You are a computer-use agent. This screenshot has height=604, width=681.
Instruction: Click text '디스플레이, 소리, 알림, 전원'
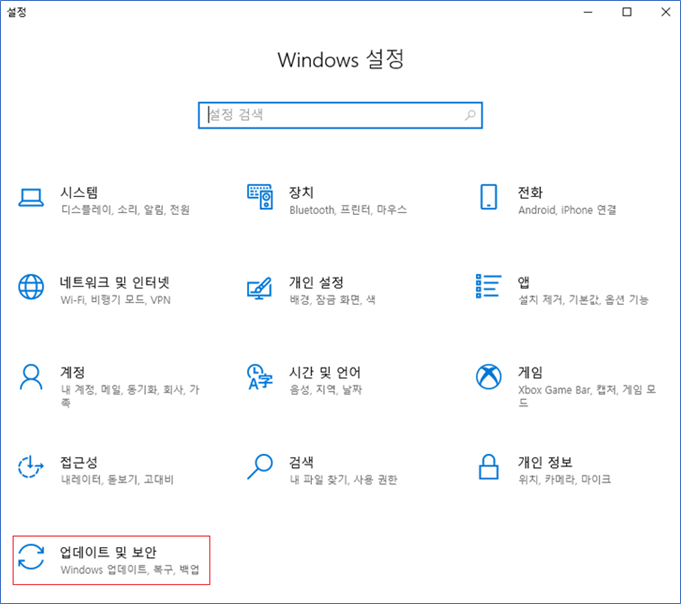click(x=125, y=210)
